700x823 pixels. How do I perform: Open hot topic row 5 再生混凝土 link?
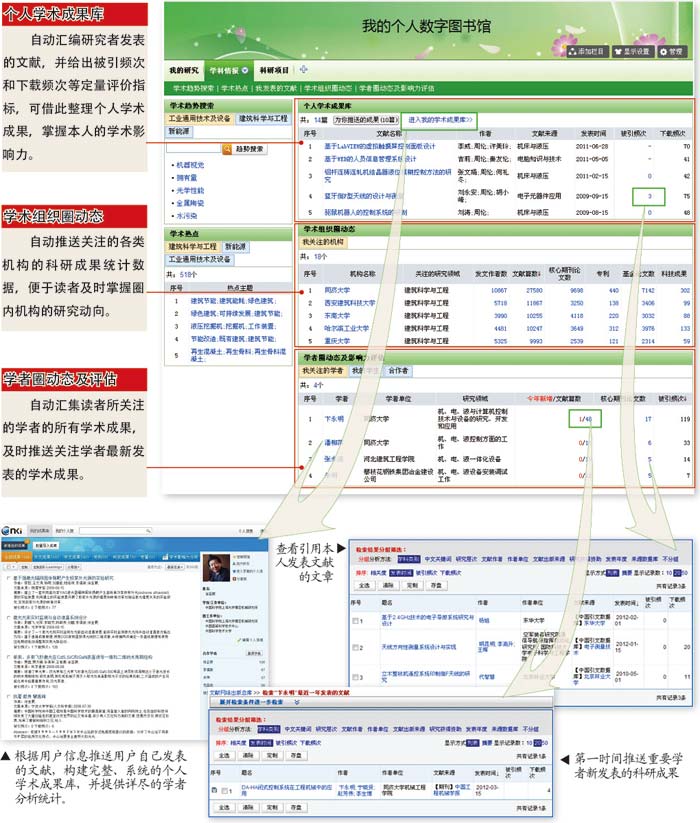pyautogui.click(x=238, y=355)
